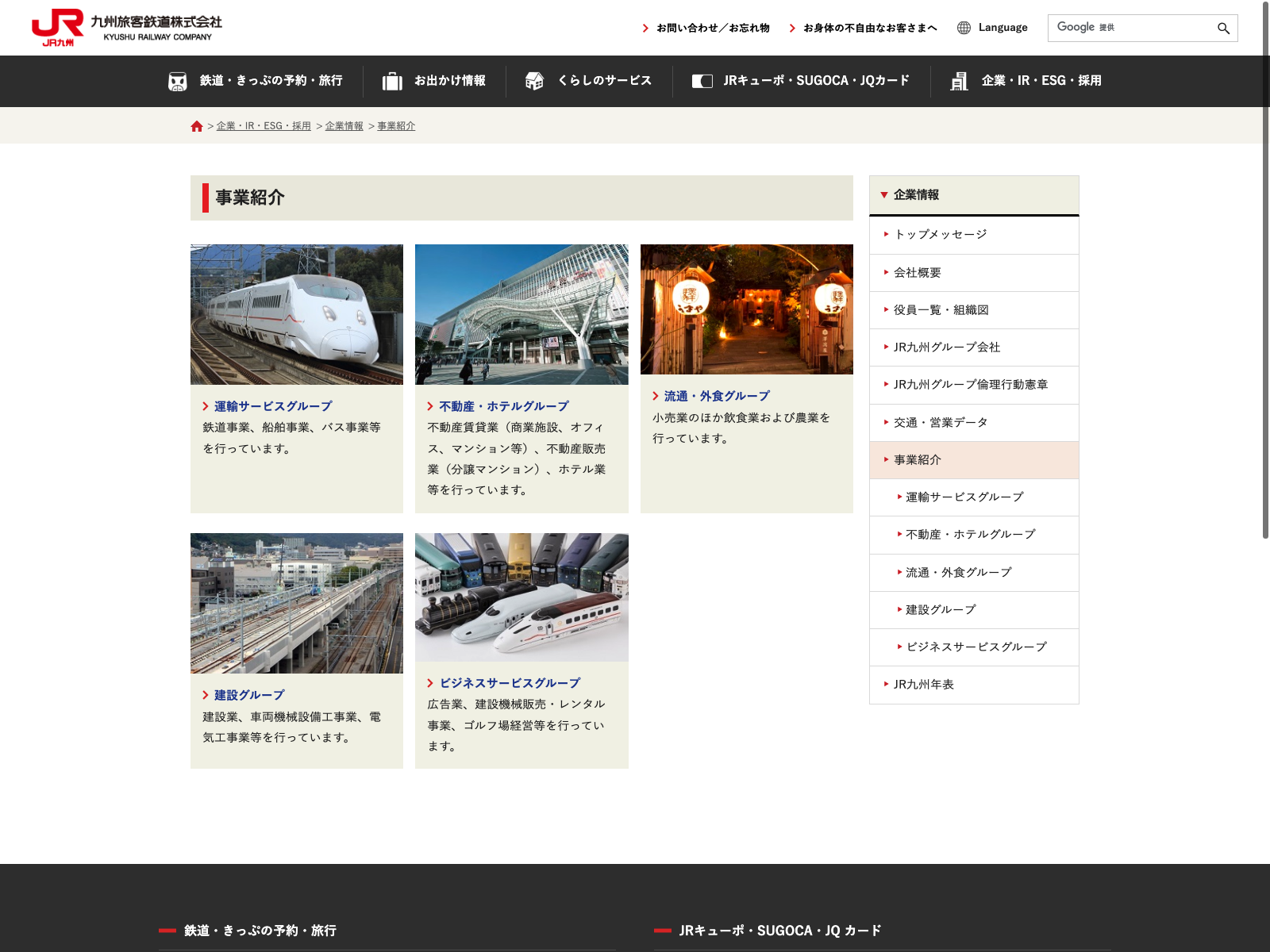Click the globe Language icon

click(964, 28)
